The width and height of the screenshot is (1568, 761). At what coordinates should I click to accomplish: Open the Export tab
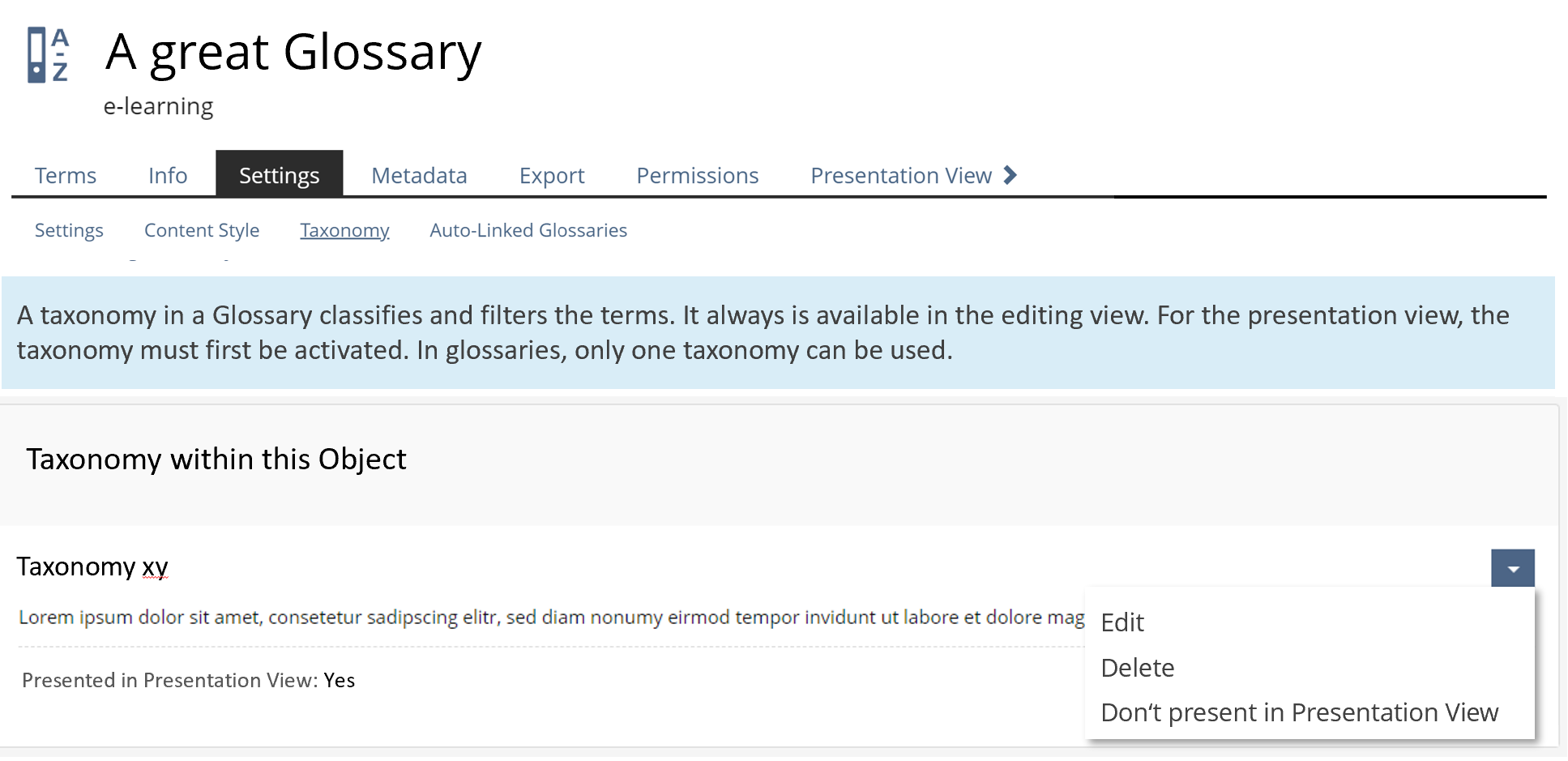pos(552,175)
